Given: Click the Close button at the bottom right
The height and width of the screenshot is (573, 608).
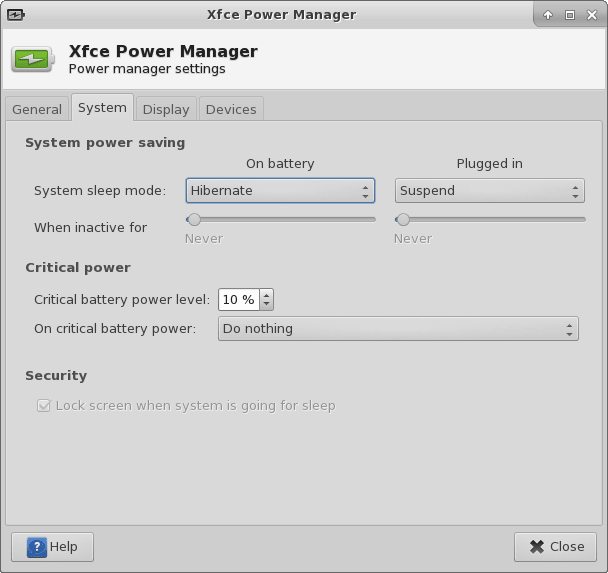Looking at the screenshot, I should point(555,547).
